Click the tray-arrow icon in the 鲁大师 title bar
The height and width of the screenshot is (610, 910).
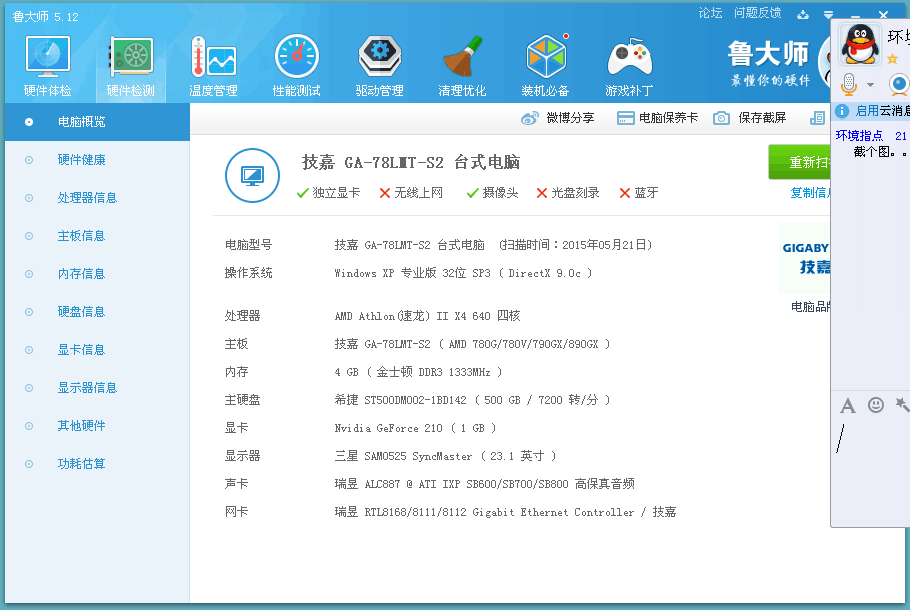[803, 15]
